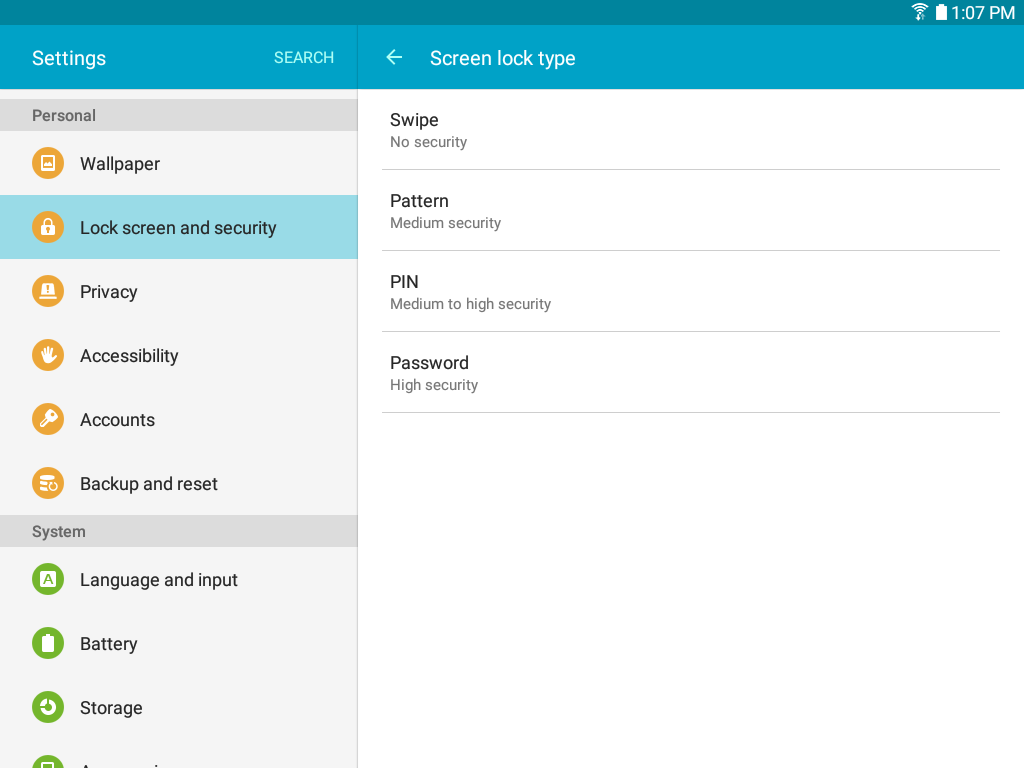Click the green Battery icon
The image size is (1024, 768).
[x=48, y=643]
